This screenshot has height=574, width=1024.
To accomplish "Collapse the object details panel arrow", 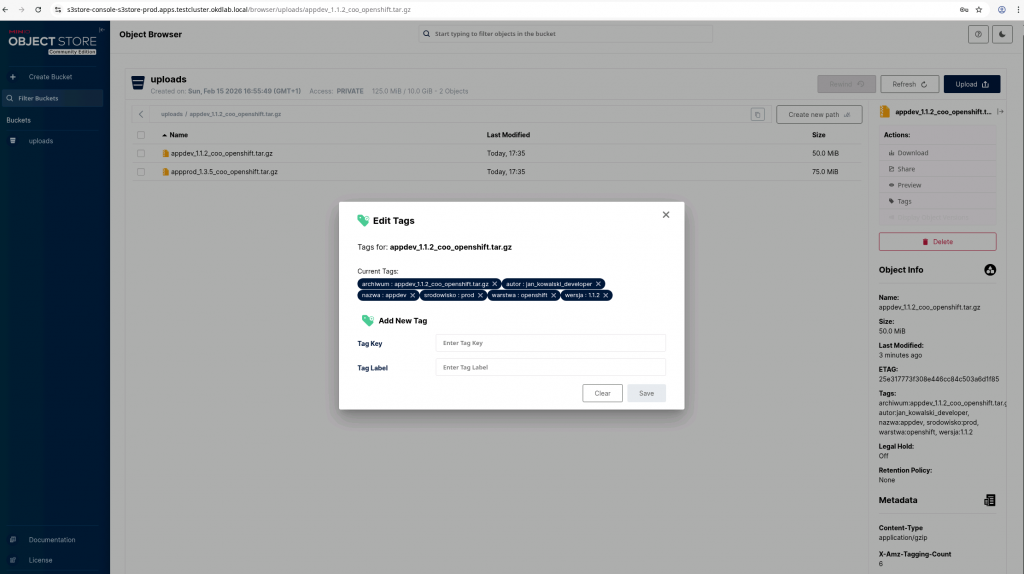I will [x=1001, y=111].
